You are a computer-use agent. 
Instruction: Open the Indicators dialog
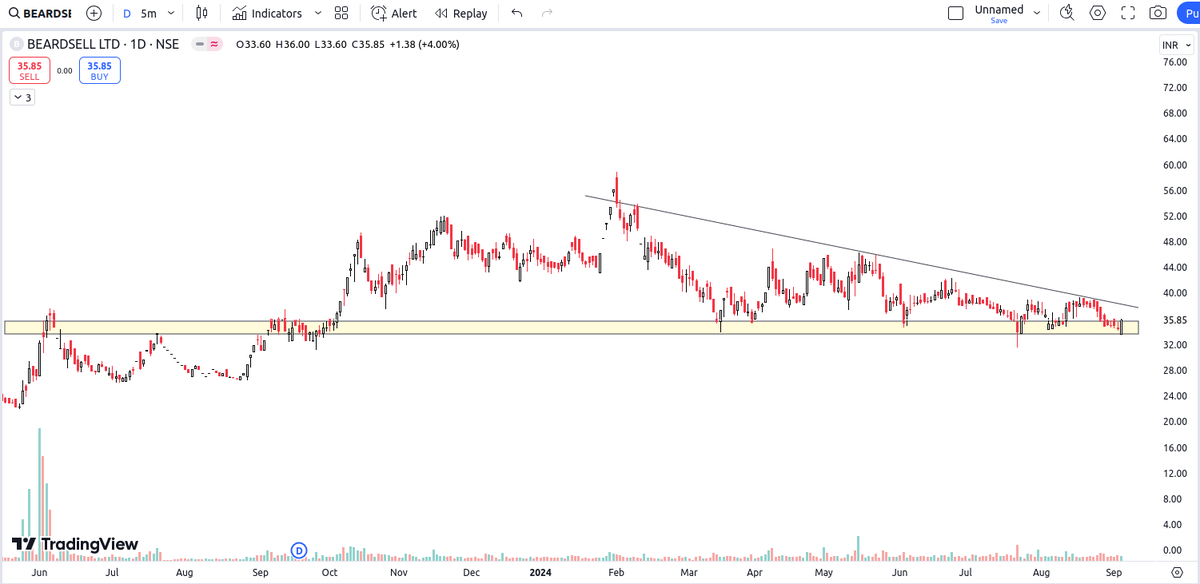(267, 13)
